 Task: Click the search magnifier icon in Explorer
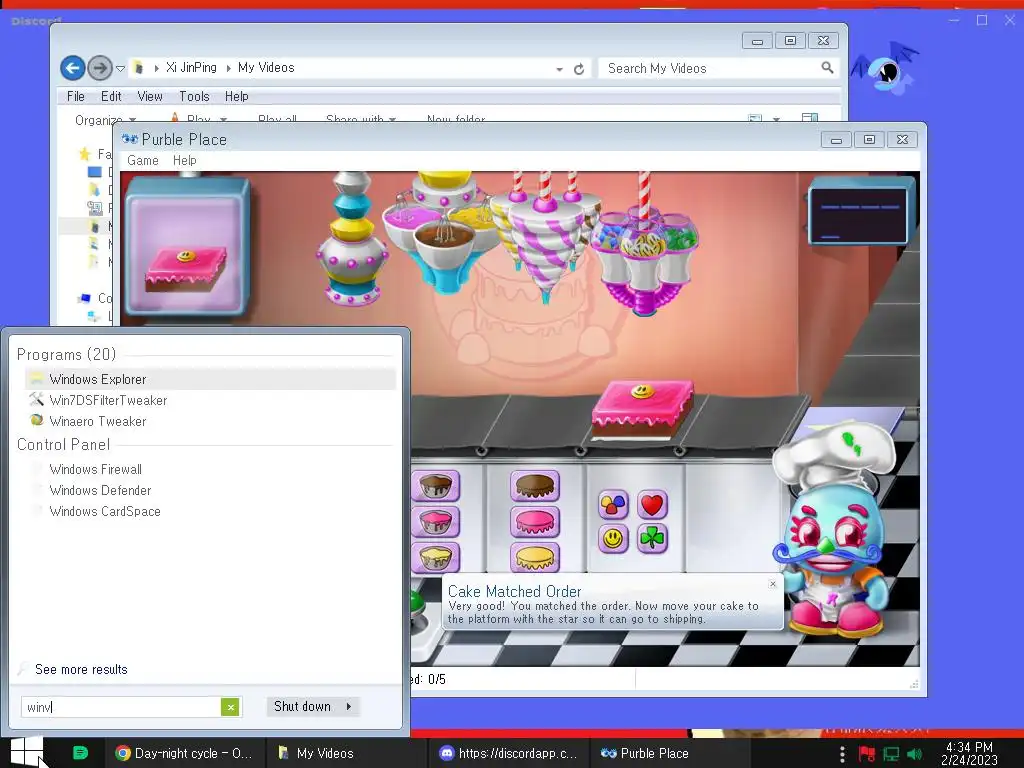(x=827, y=67)
